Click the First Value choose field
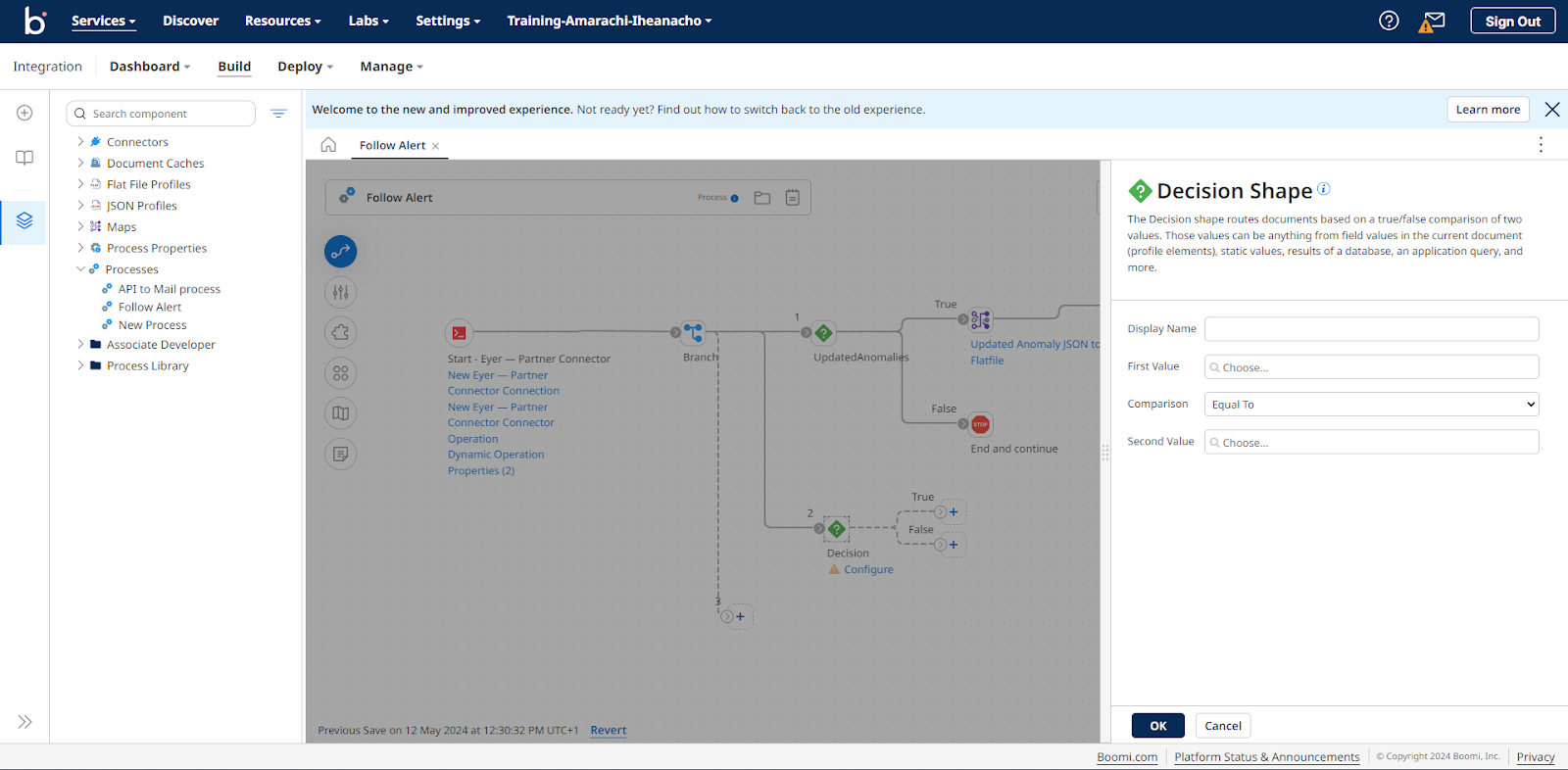 (x=1371, y=367)
